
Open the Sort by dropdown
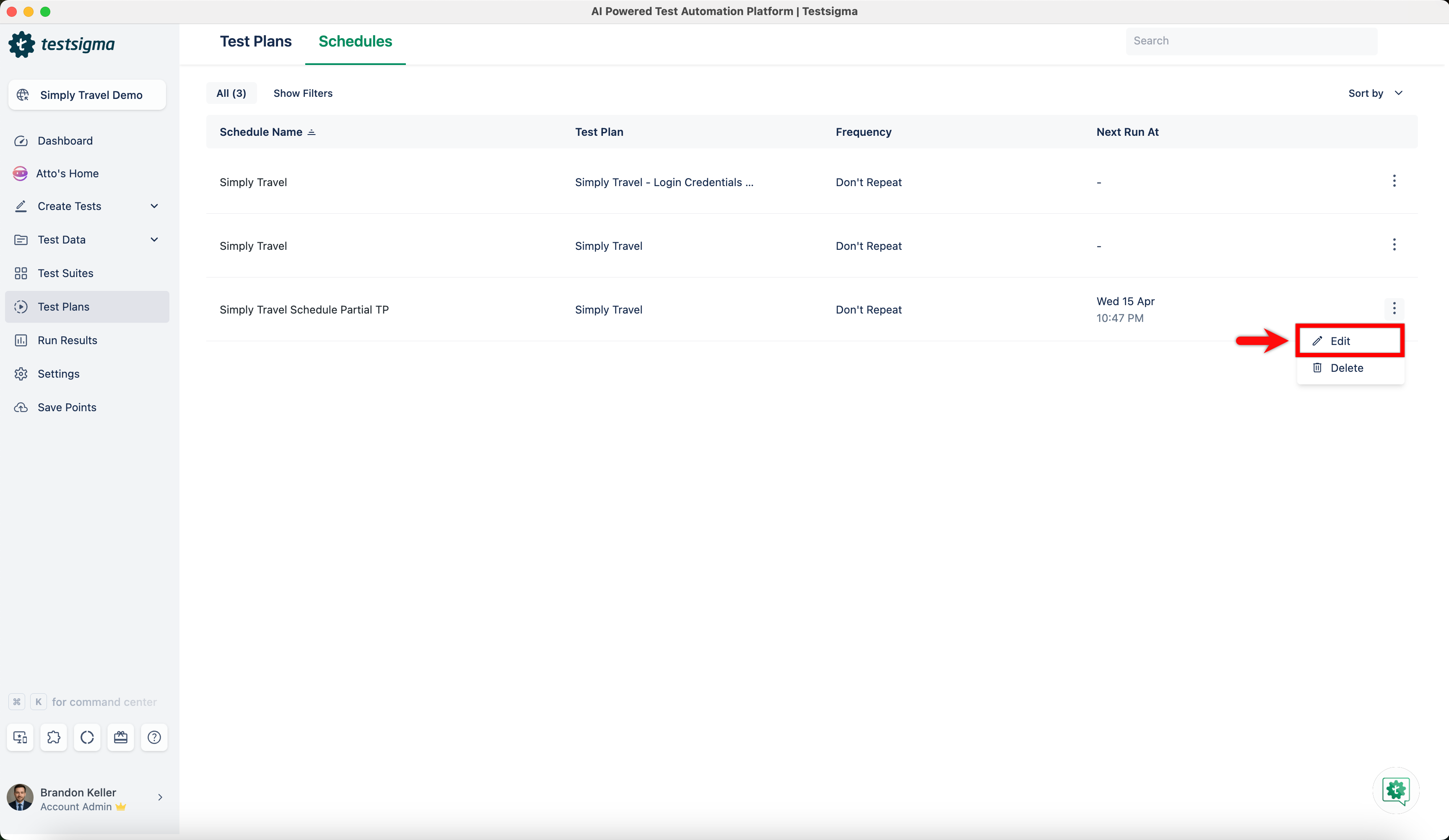coord(1376,94)
